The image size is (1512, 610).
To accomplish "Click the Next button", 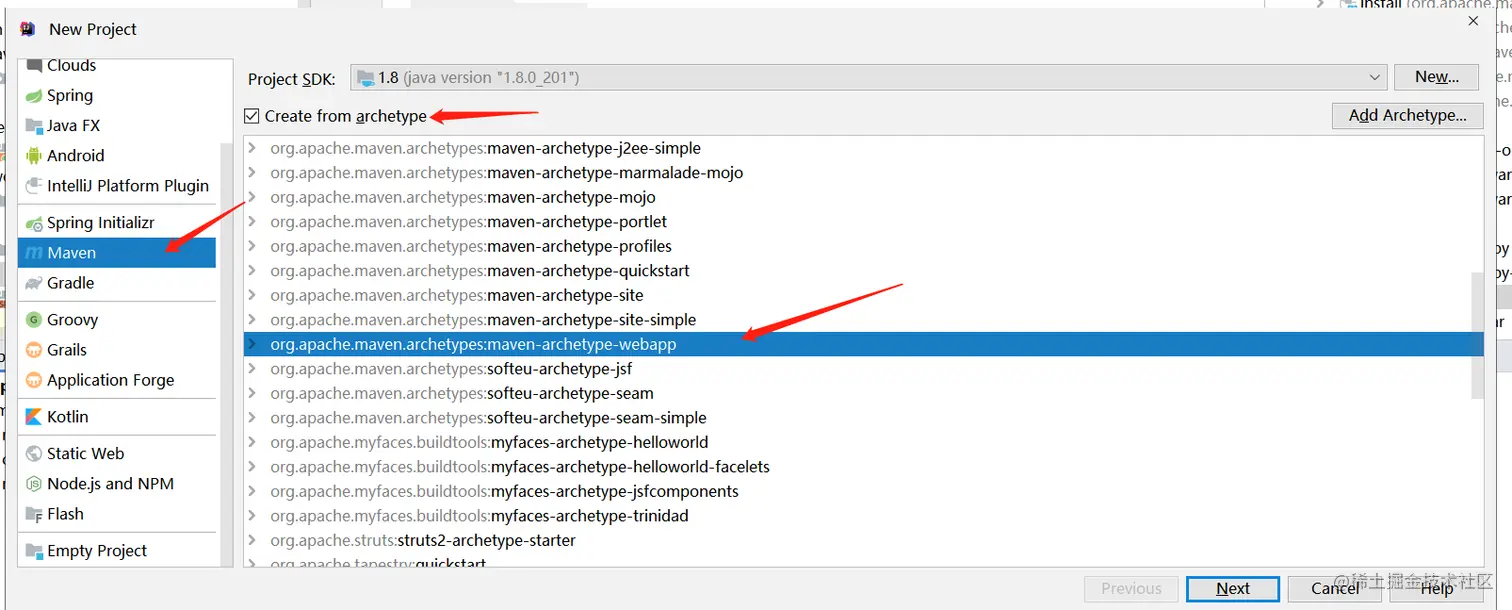I will point(1233,589).
